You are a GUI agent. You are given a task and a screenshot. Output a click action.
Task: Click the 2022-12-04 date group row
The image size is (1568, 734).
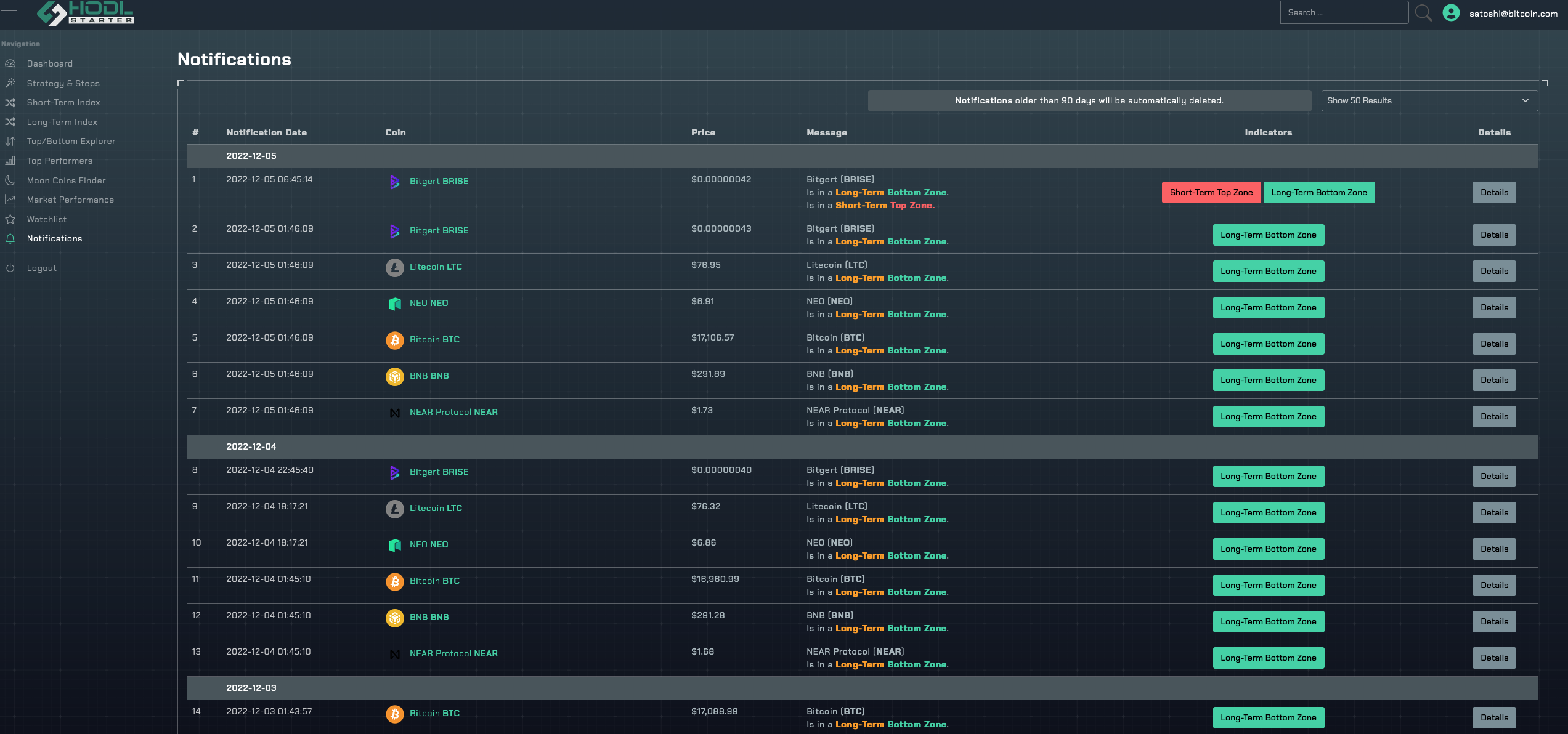pyautogui.click(x=863, y=446)
